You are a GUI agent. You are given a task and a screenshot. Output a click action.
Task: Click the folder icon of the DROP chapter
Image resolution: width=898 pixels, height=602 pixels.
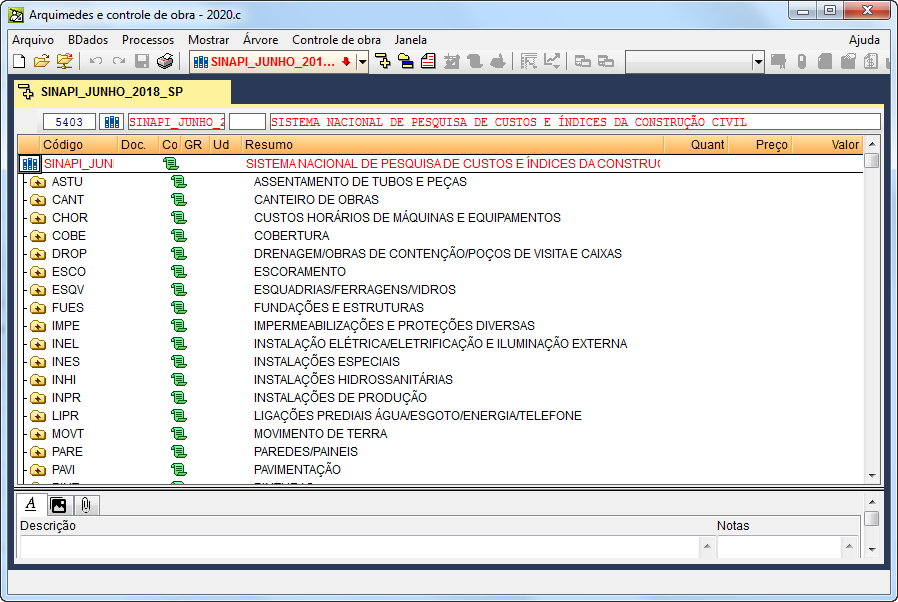click(x=38, y=254)
